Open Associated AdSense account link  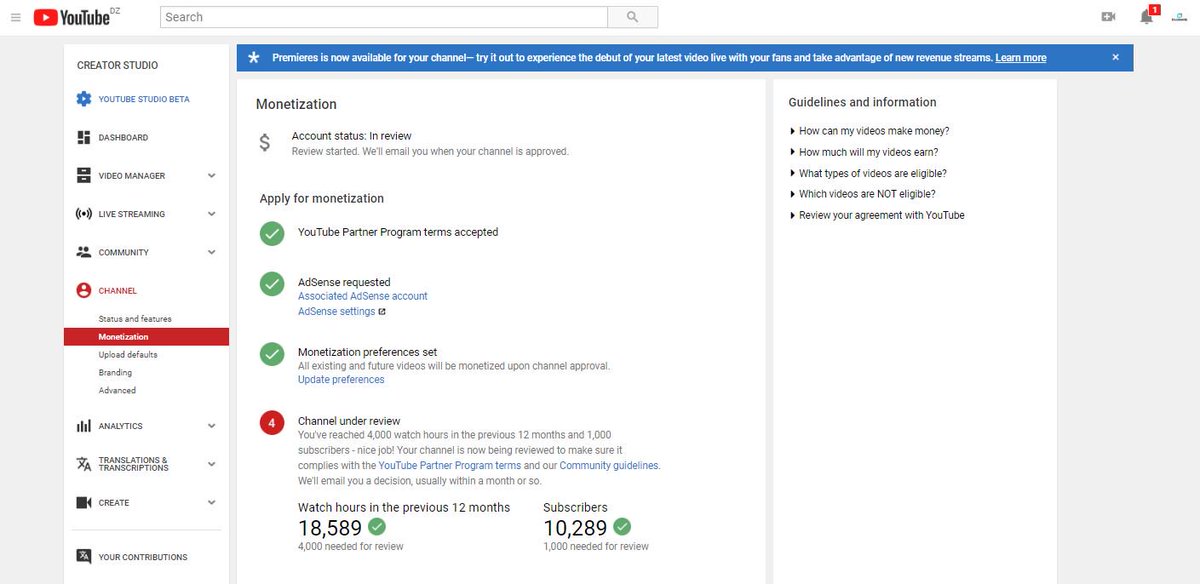pos(363,297)
